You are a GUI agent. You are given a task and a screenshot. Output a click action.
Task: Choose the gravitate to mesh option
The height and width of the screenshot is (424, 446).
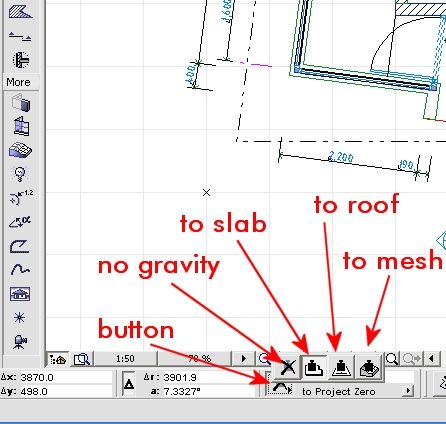(369, 368)
